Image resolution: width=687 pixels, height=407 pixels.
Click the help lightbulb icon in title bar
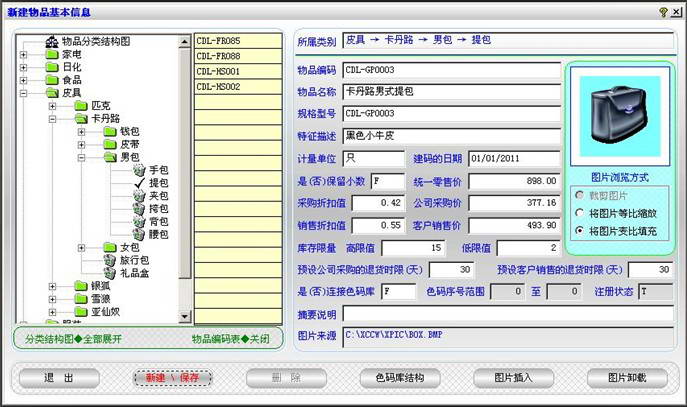coord(663,12)
